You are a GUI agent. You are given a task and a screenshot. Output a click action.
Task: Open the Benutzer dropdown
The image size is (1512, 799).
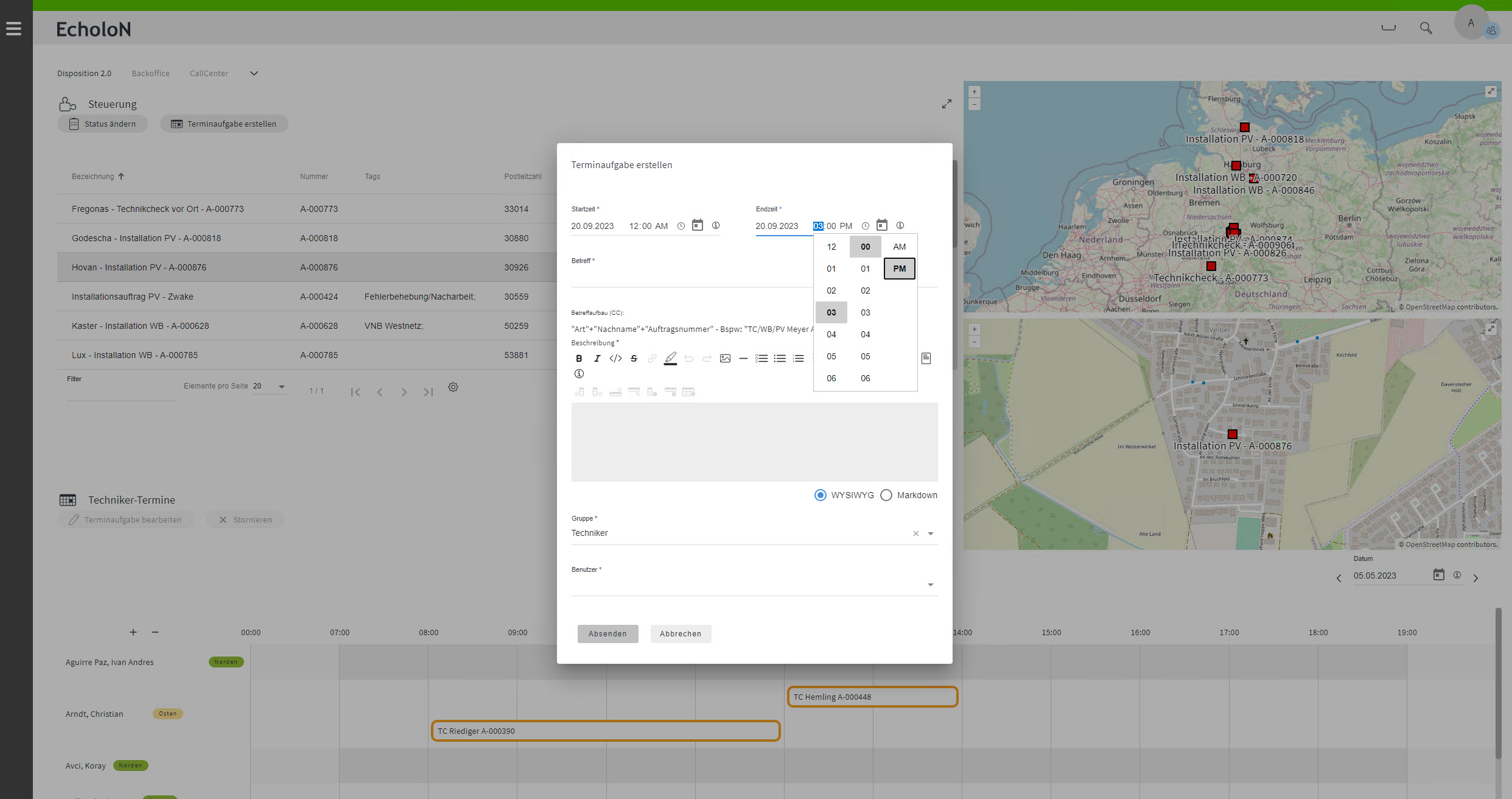coord(754,585)
